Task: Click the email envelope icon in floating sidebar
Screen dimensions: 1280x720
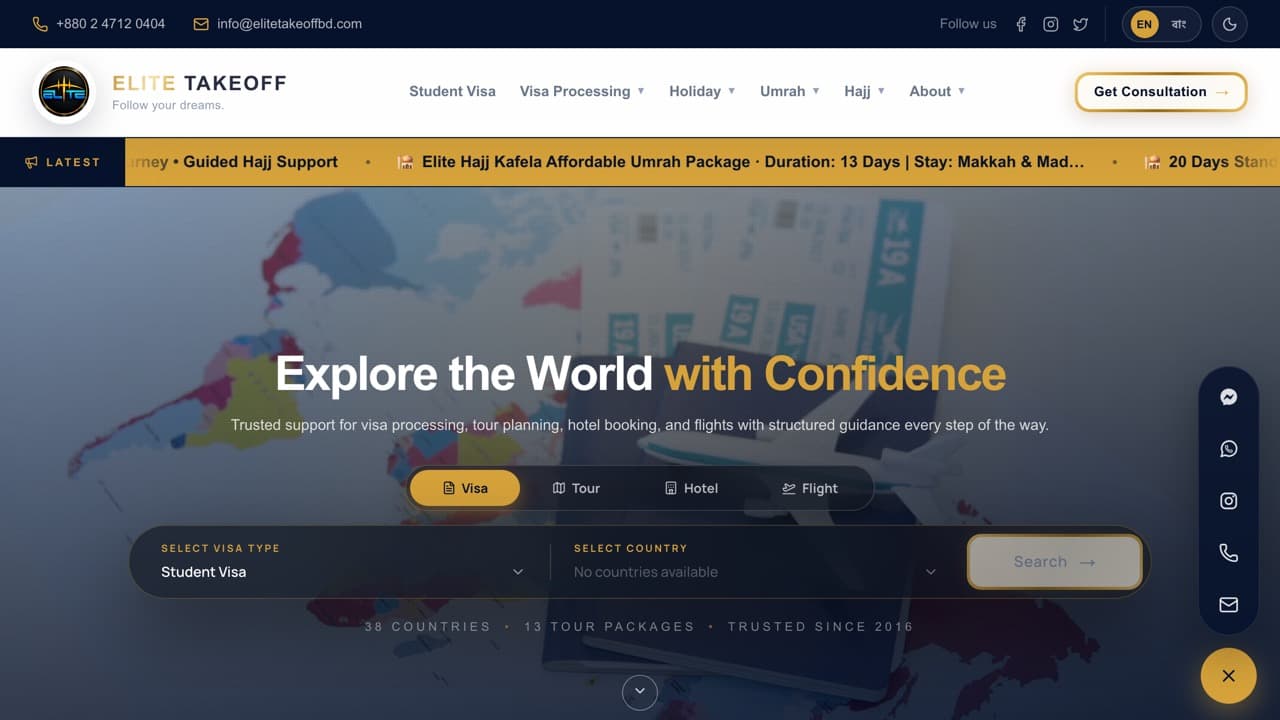Action: (1229, 605)
